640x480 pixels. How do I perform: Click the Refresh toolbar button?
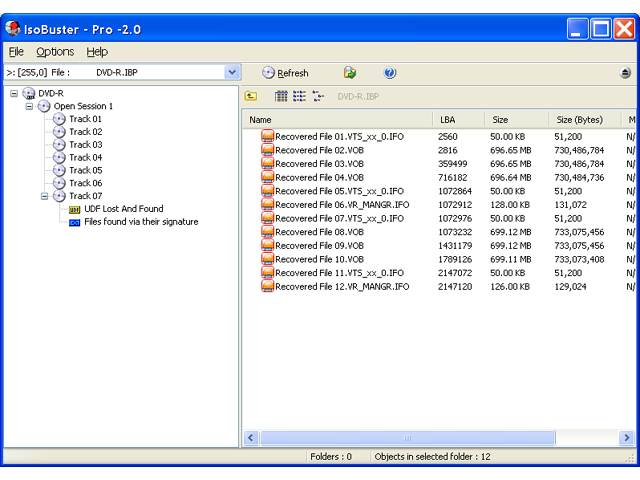[x=285, y=73]
